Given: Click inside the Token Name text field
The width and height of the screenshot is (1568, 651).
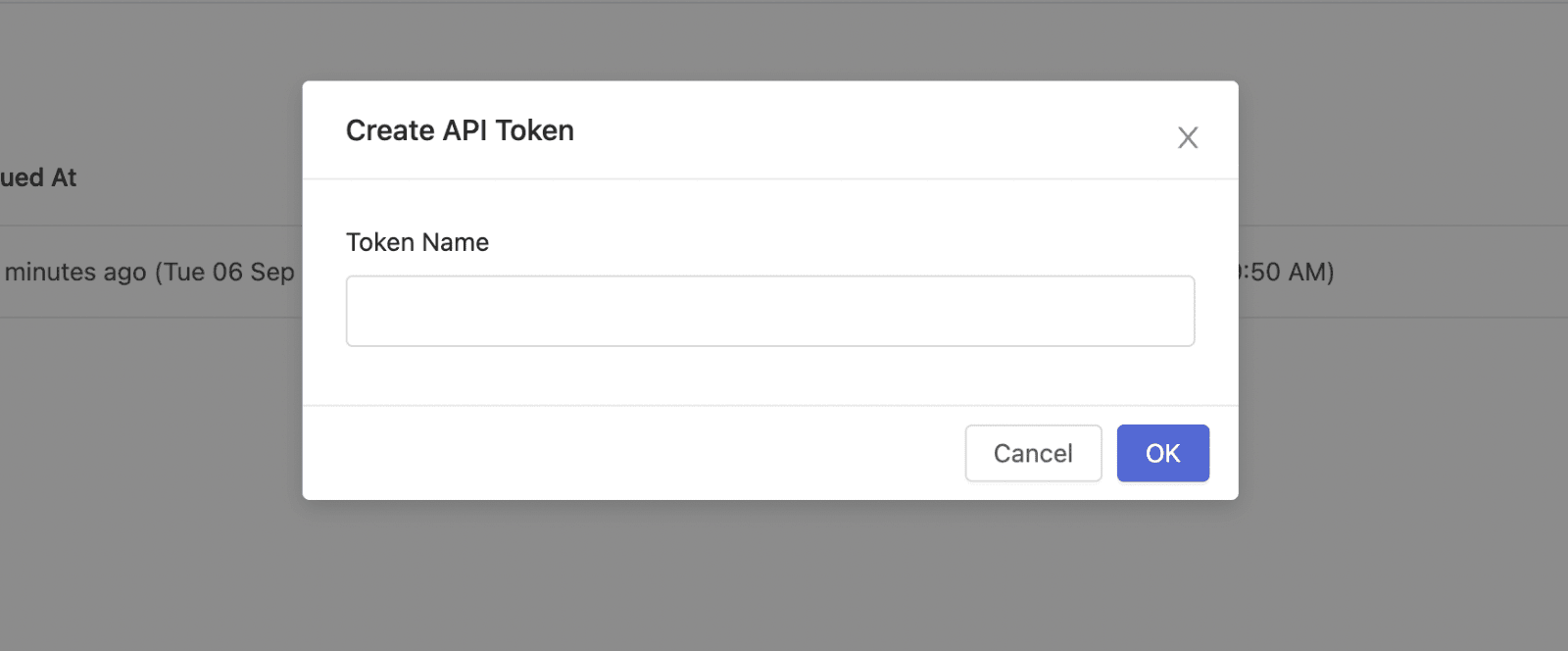Looking at the screenshot, I should [x=769, y=311].
